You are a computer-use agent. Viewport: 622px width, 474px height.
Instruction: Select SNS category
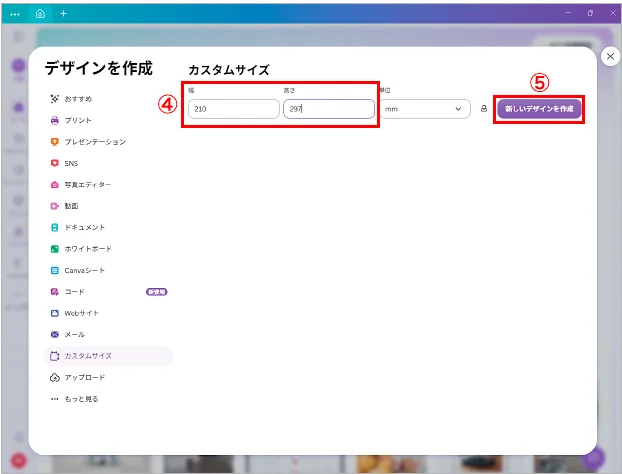click(x=71, y=163)
